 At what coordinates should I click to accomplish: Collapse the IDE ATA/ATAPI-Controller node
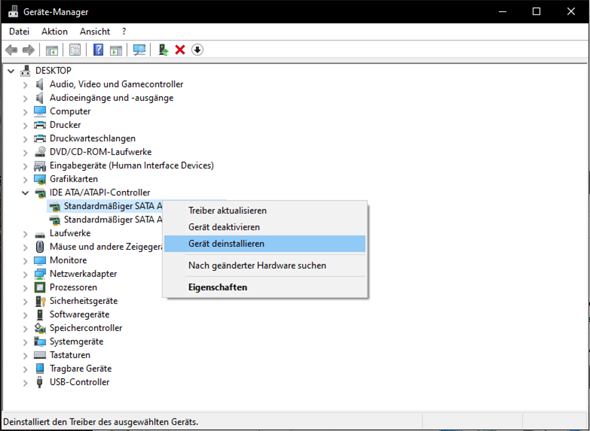pyautogui.click(x=25, y=193)
